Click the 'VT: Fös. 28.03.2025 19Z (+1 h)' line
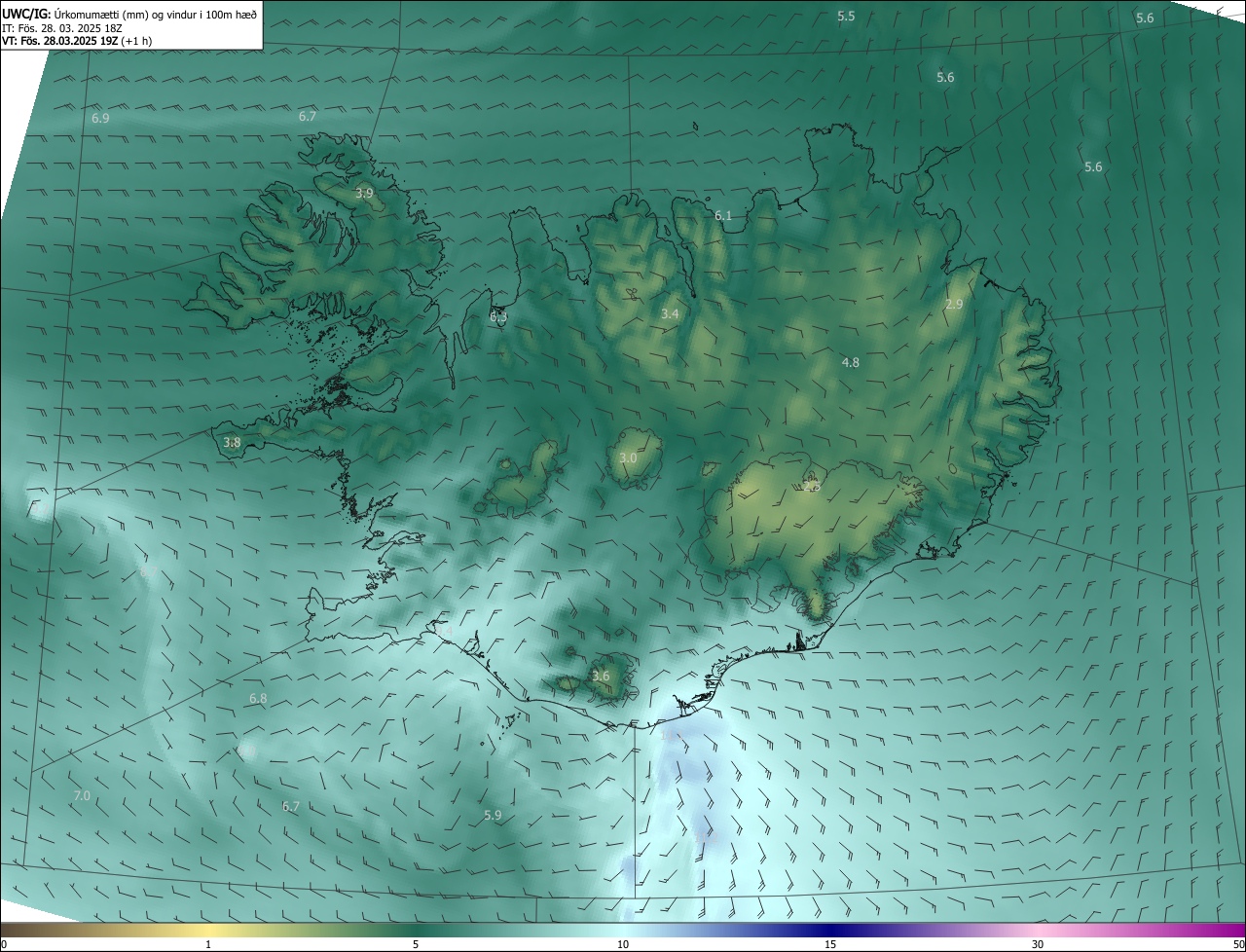This screenshot has width=1246, height=952. click(x=77, y=41)
